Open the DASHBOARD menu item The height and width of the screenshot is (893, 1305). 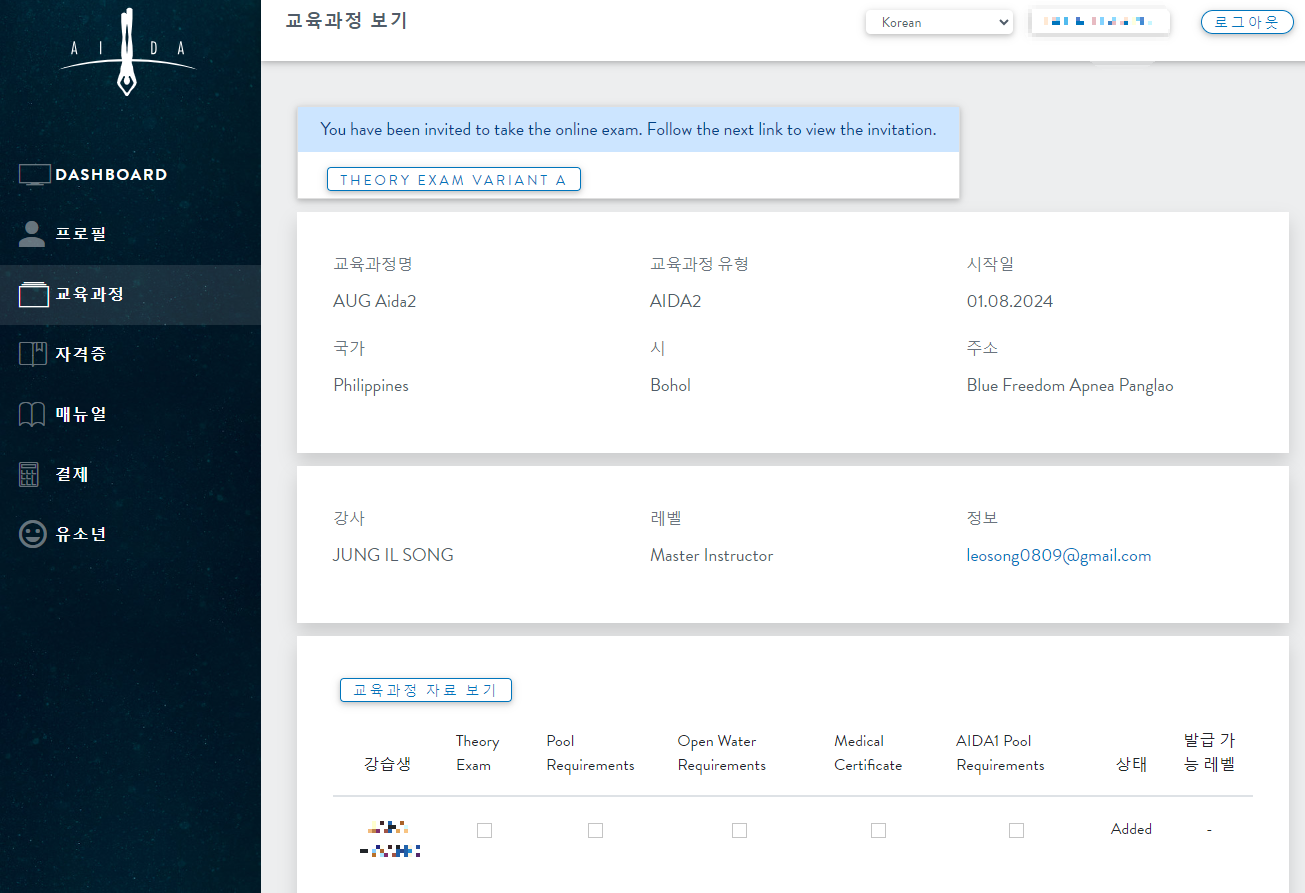pyautogui.click(x=130, y=175)
